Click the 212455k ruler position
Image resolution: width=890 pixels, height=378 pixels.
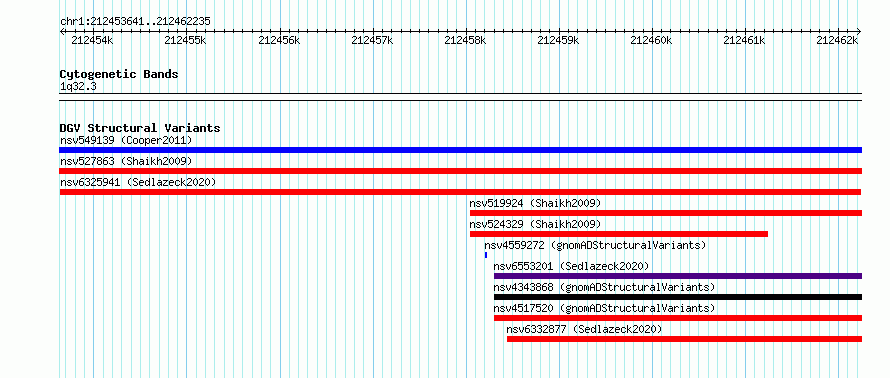pyautogui.click(x=186, y=40)
